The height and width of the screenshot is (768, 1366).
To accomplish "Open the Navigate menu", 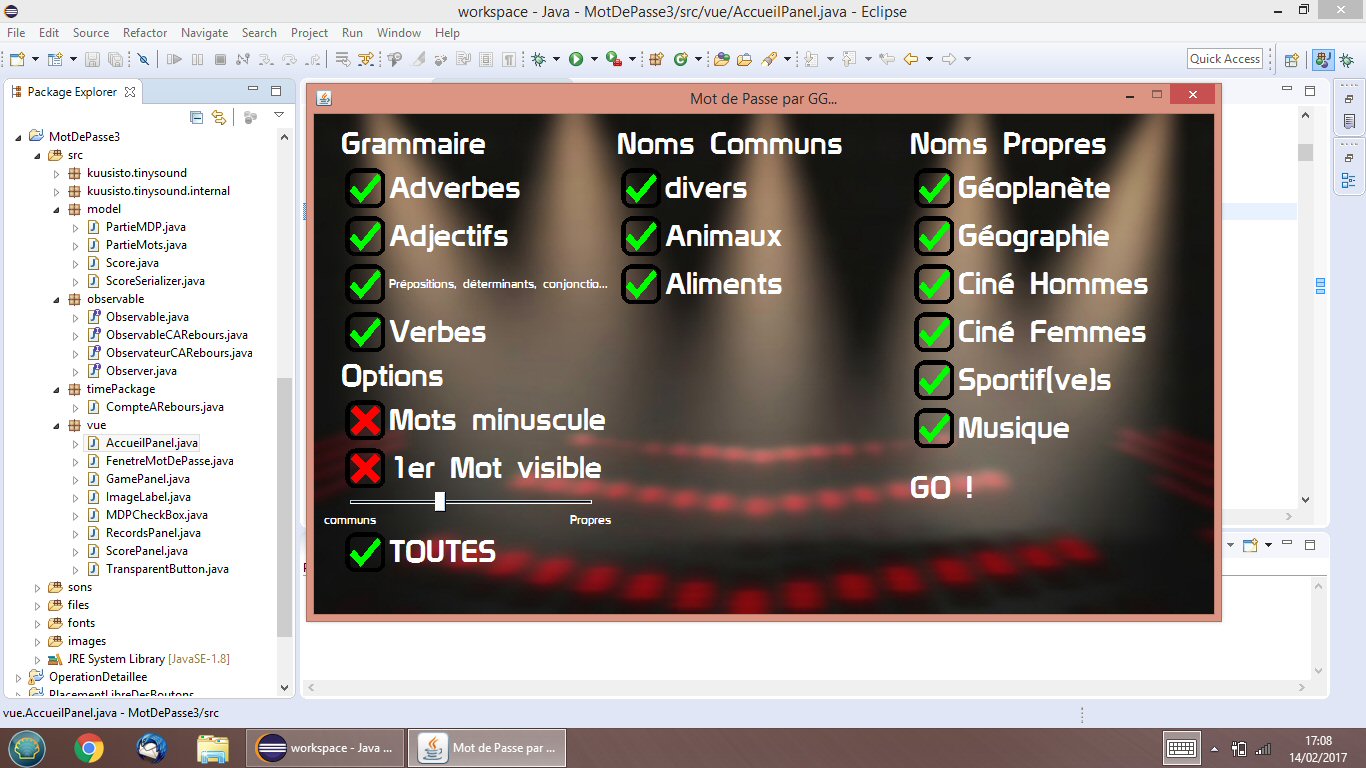I will coord(204,33).
